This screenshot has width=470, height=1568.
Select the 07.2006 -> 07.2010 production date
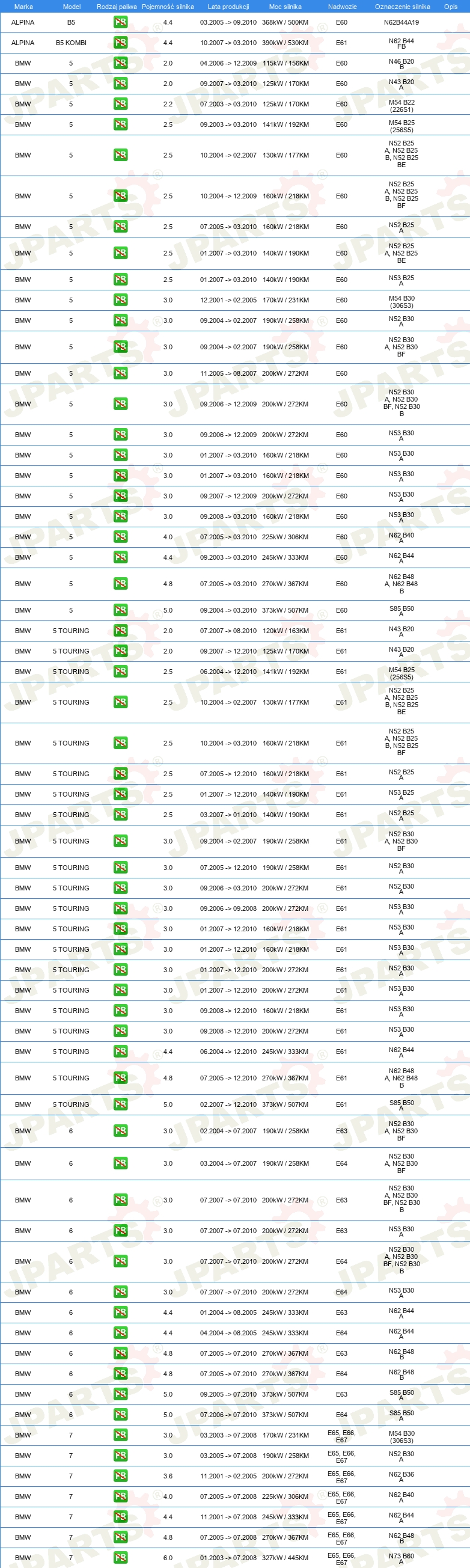point(228,1415)
